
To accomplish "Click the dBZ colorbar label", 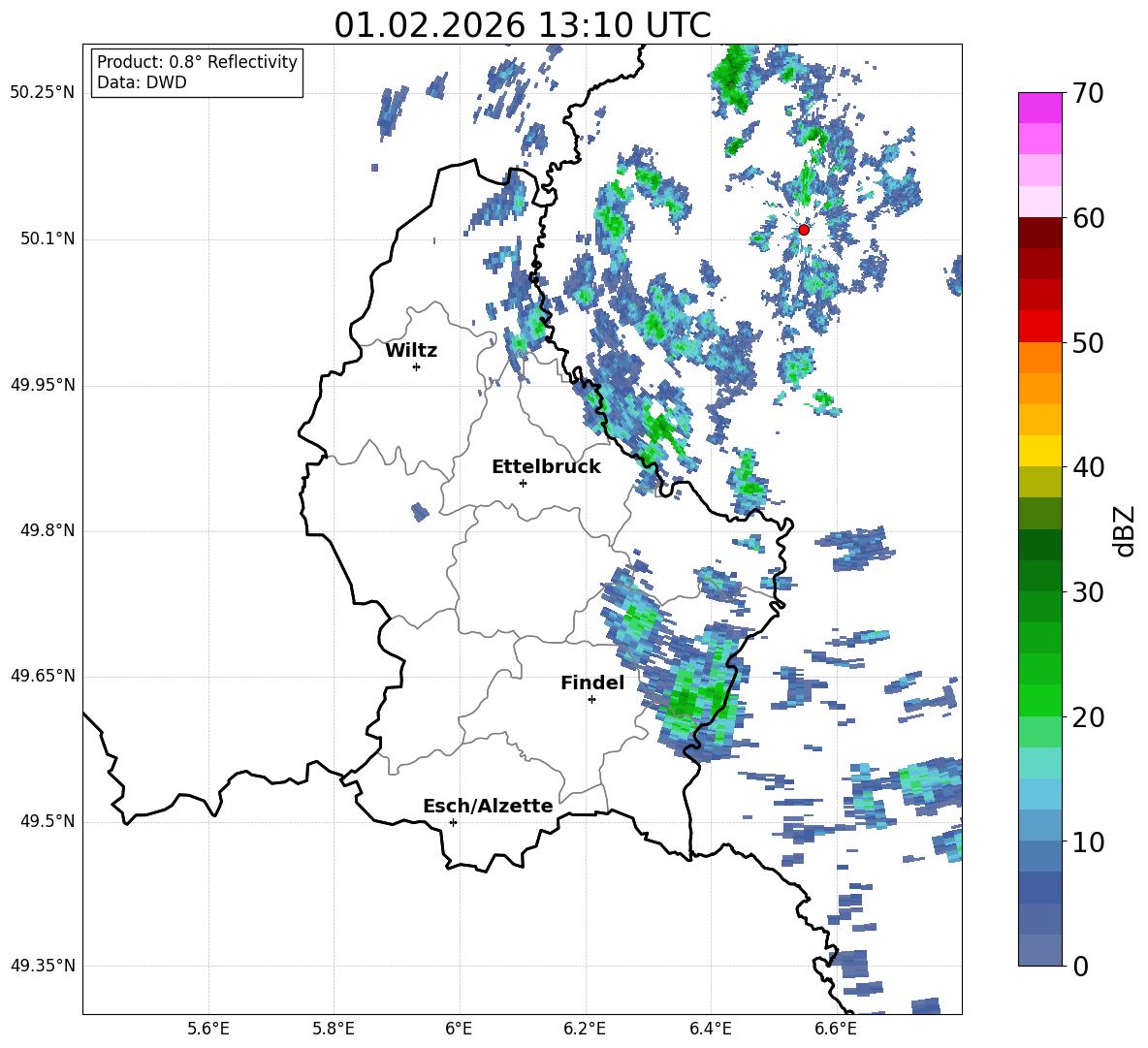I will click(x=1124, y=530).
